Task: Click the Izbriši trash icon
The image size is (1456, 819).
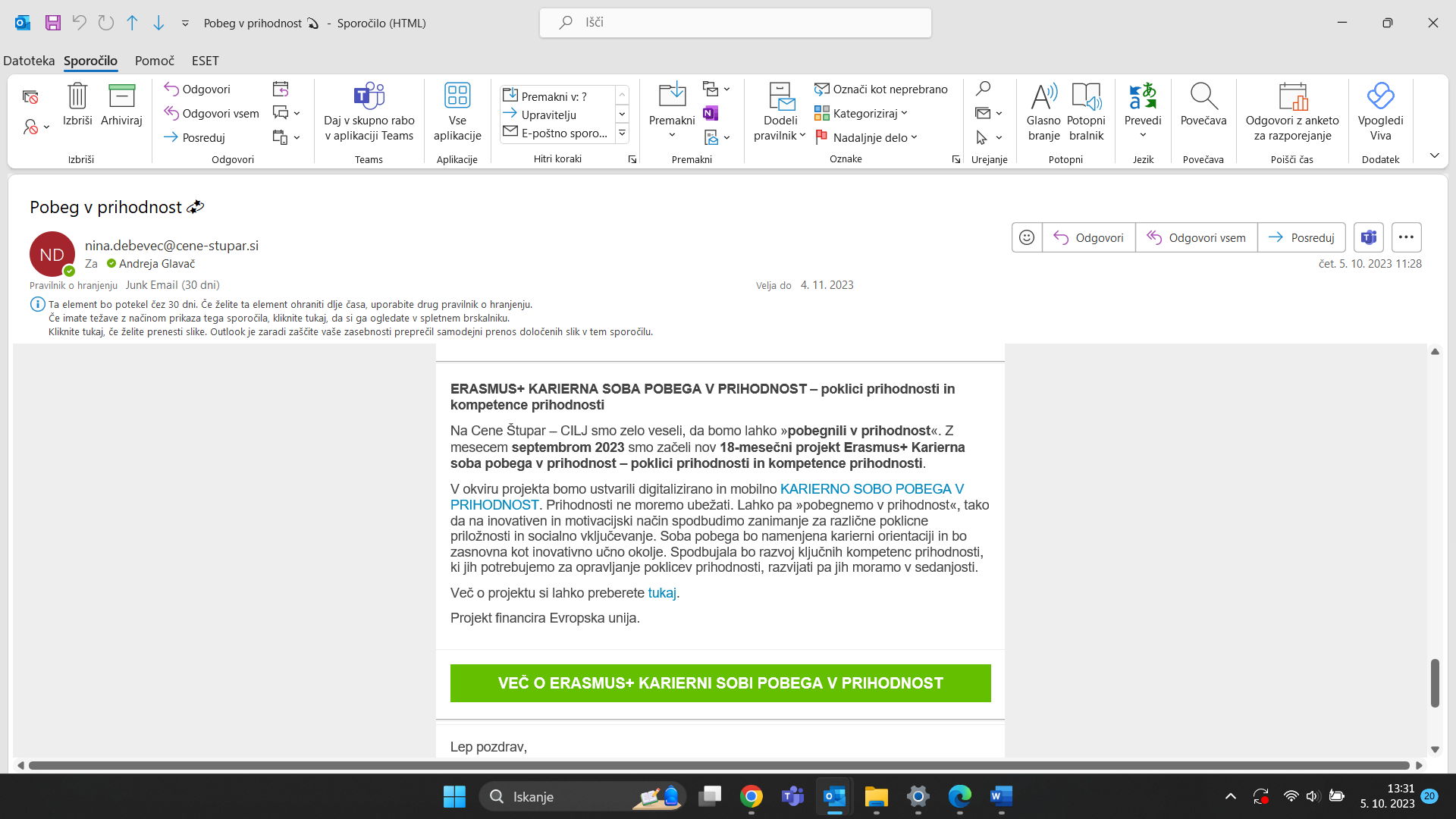Action: coord(77,97)
